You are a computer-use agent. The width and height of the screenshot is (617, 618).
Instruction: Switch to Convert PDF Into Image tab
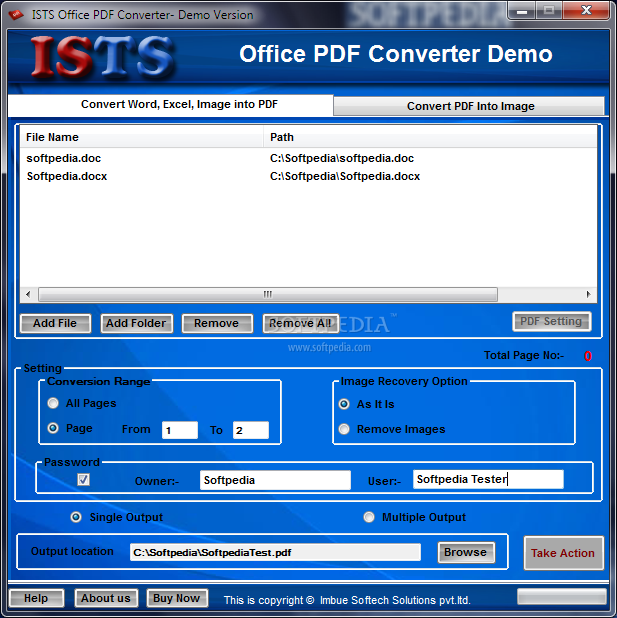click(469, 106)
